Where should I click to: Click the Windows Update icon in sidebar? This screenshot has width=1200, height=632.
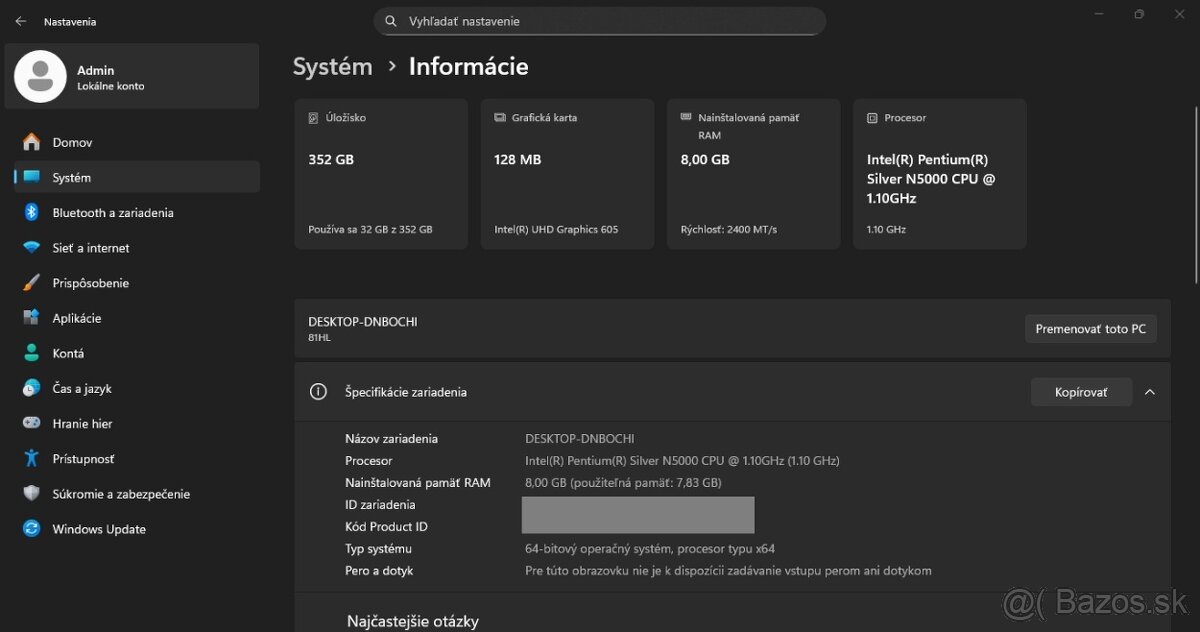pyautogui.click(x=32, y=529)
